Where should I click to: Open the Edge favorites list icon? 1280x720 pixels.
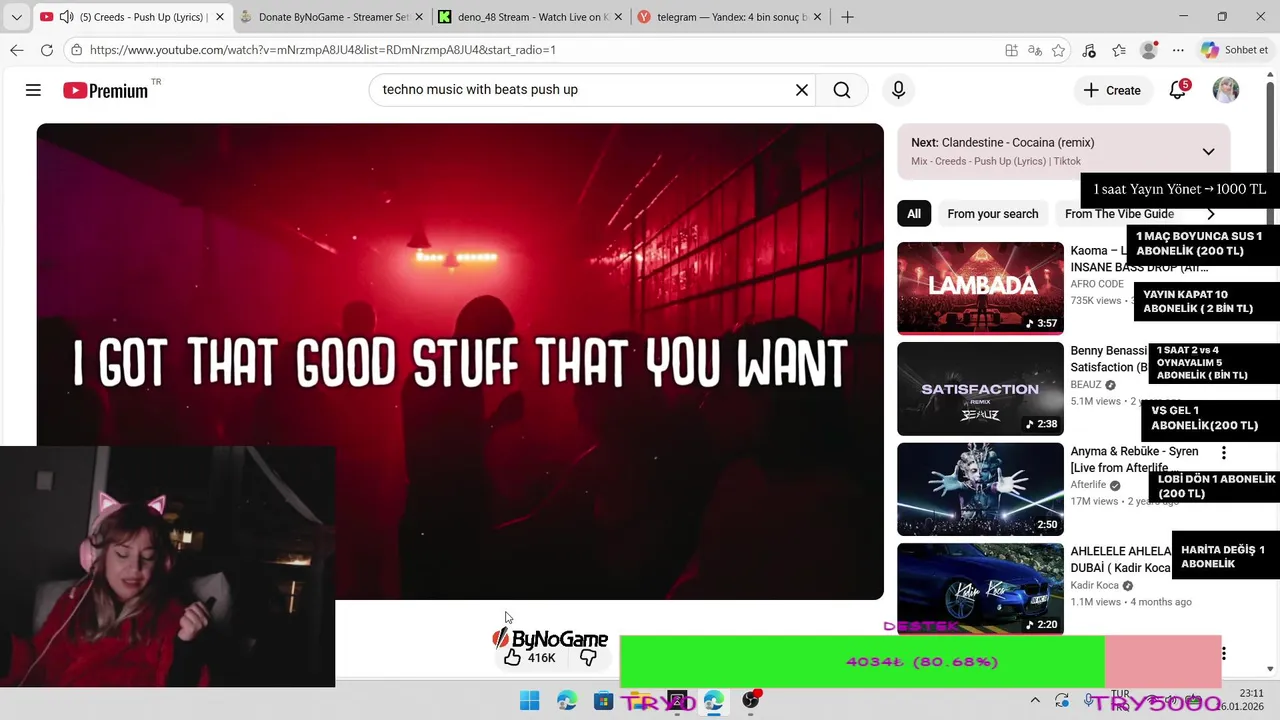click(x=1119, y=50)
